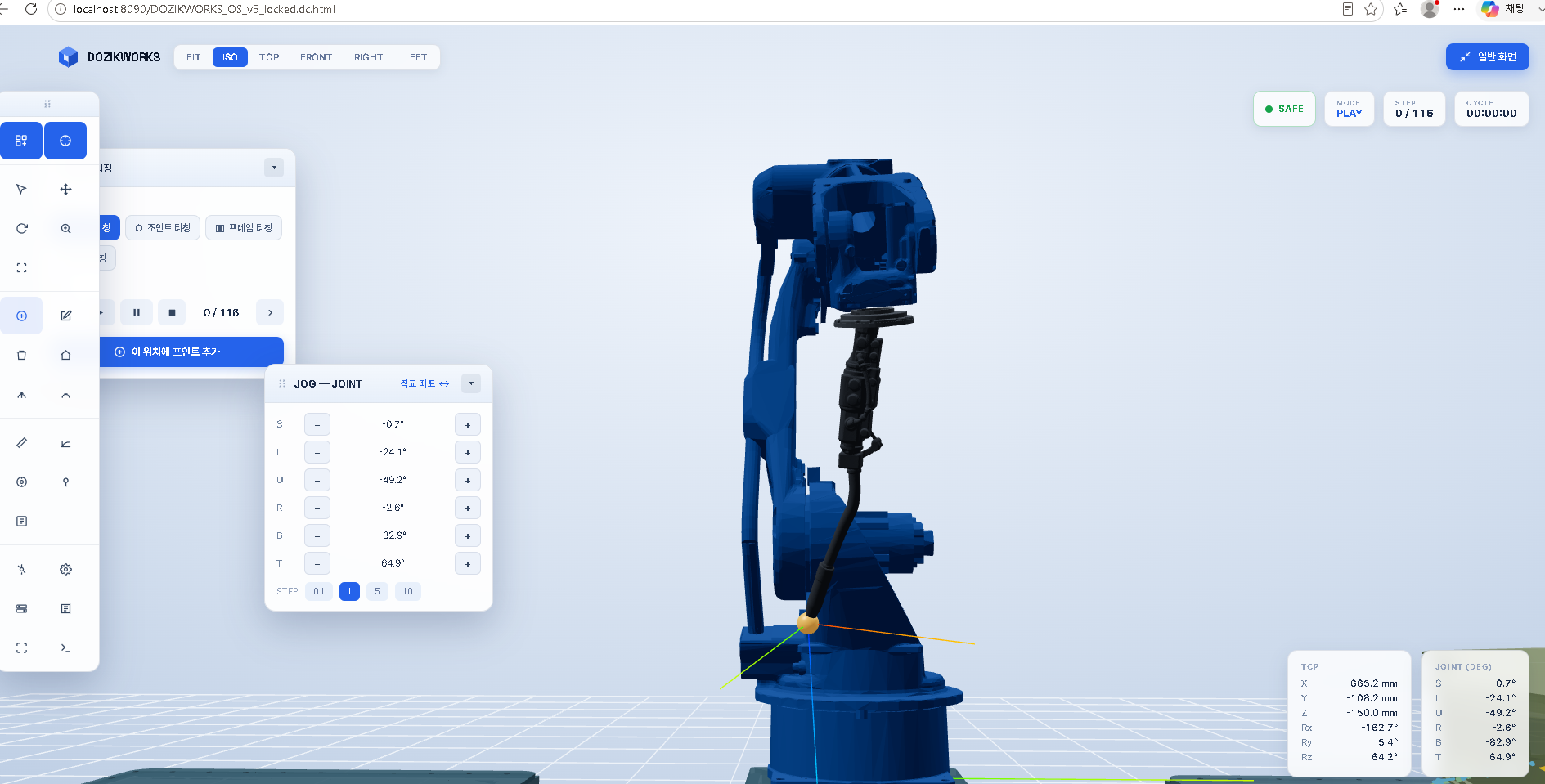Viewport: 1545px width, 784px height.
Task: Click the toolbar drag handle dots
Action: pos(47,104)
